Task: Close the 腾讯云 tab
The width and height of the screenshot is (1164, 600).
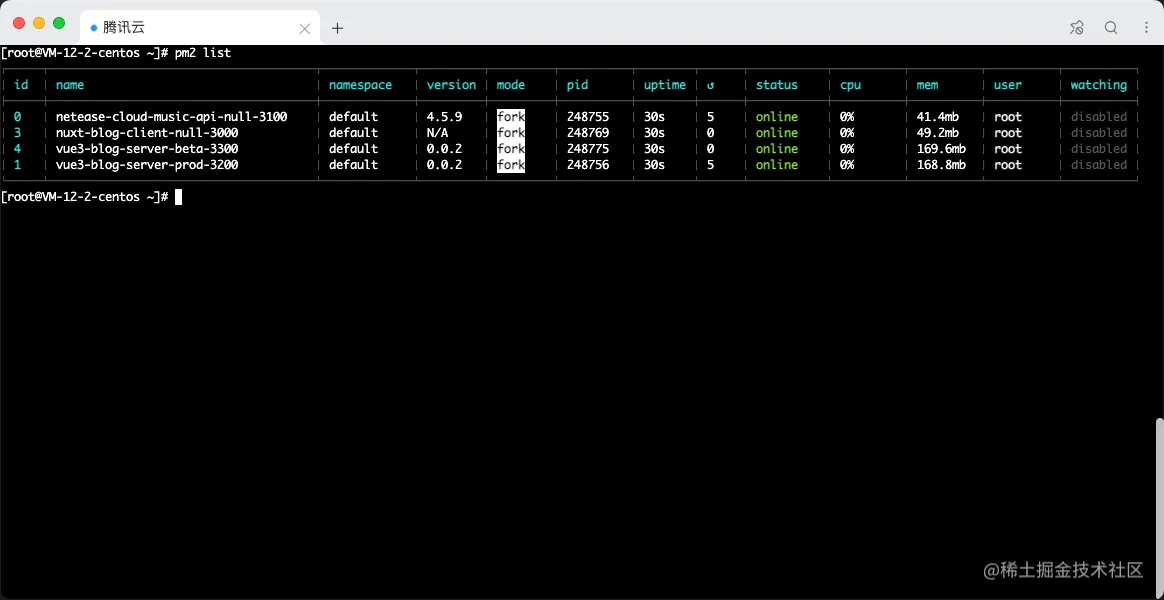Action: (304, 29)
